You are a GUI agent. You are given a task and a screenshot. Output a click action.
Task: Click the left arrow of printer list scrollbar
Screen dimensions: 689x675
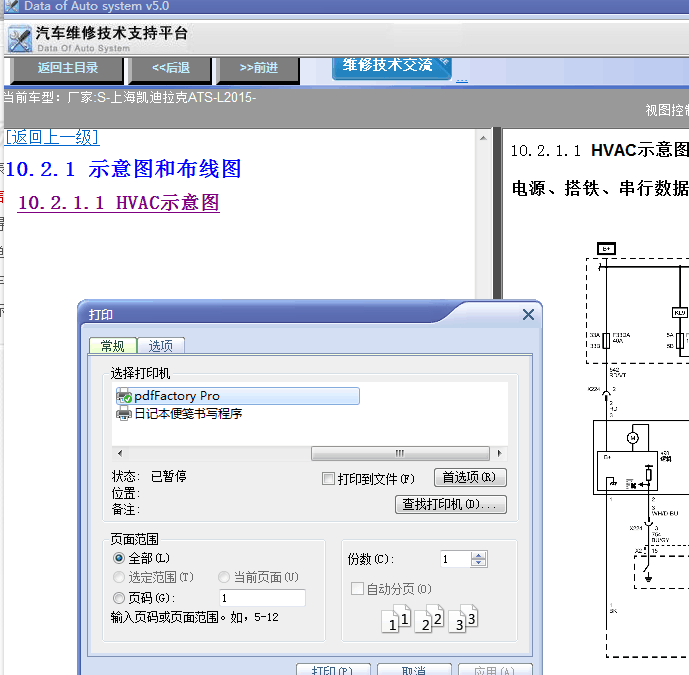[x=120, y=453]
